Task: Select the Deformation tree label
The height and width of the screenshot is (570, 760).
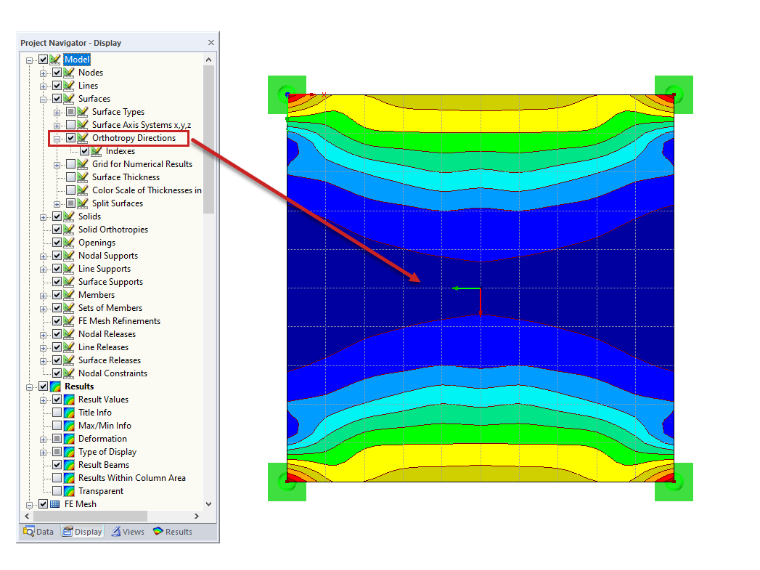Action: point(103,439)
